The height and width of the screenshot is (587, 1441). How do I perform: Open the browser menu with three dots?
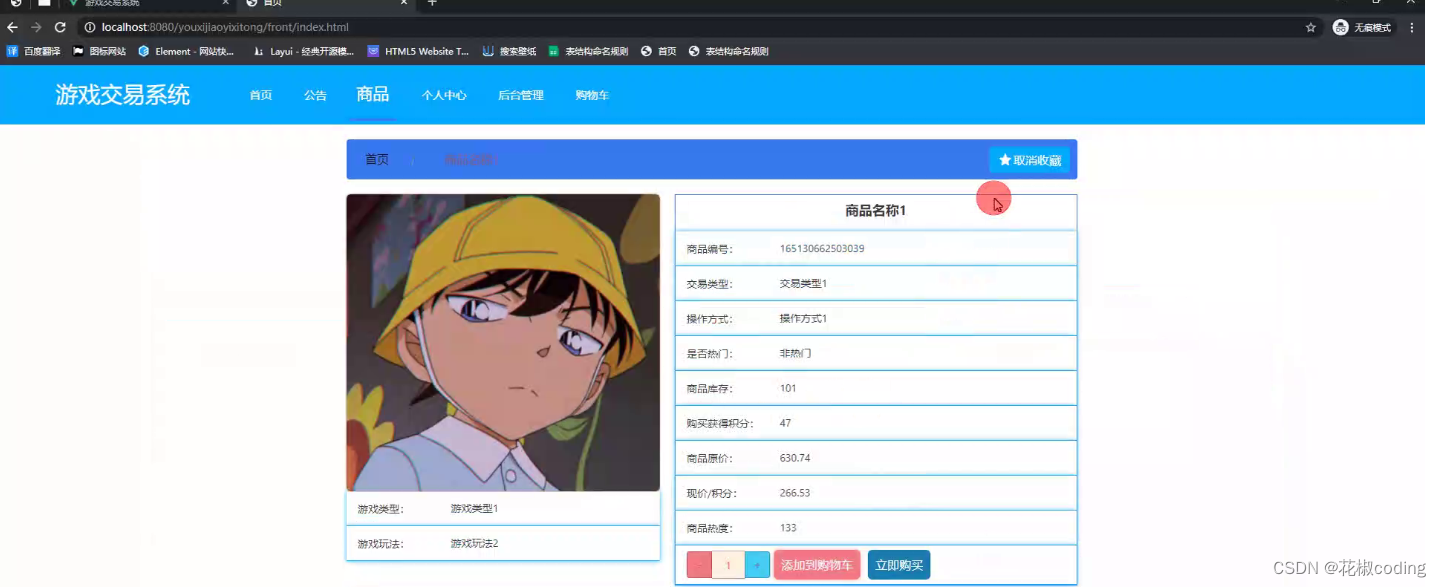point(1411,27)
